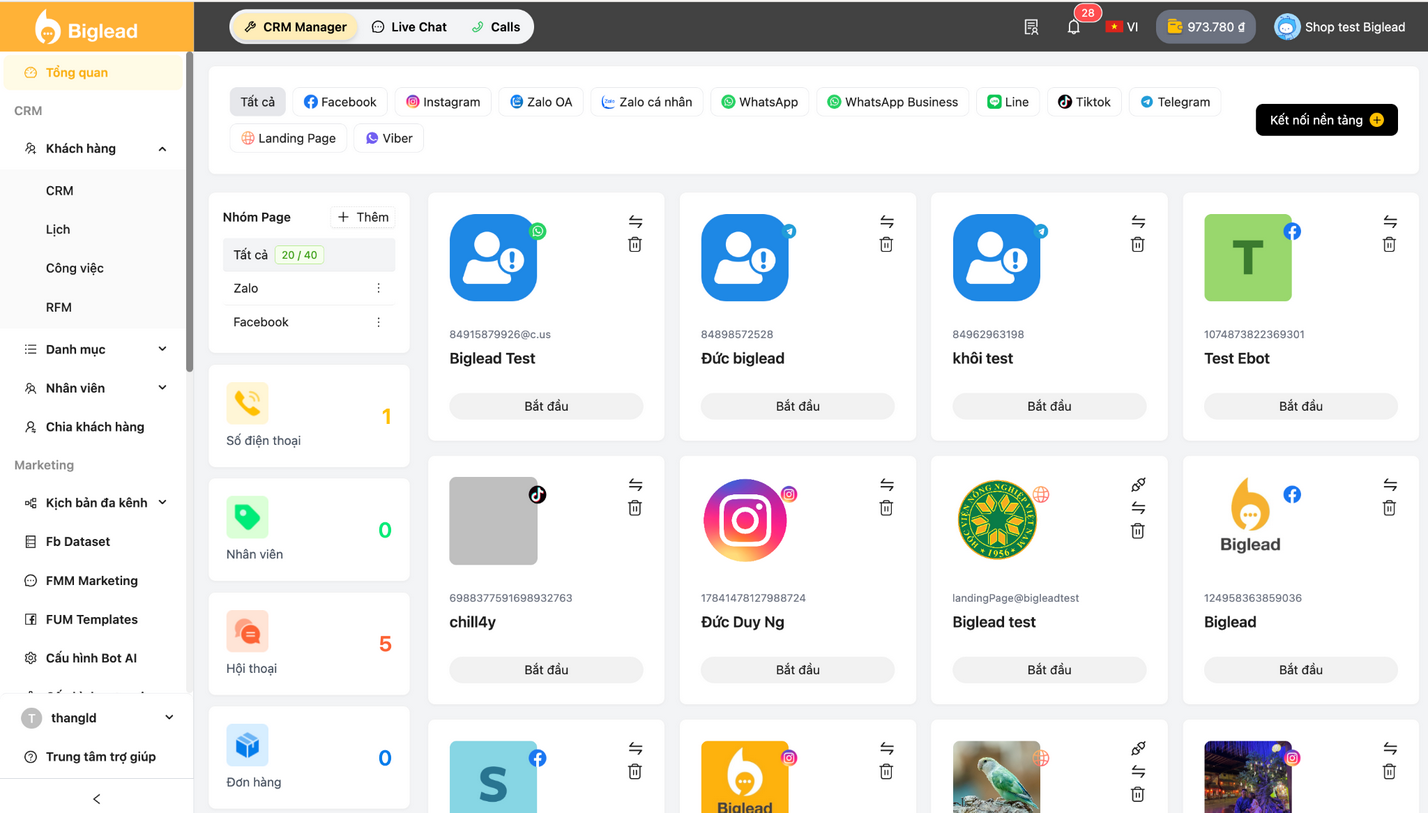Filter by Line platform

(1008, 102)
